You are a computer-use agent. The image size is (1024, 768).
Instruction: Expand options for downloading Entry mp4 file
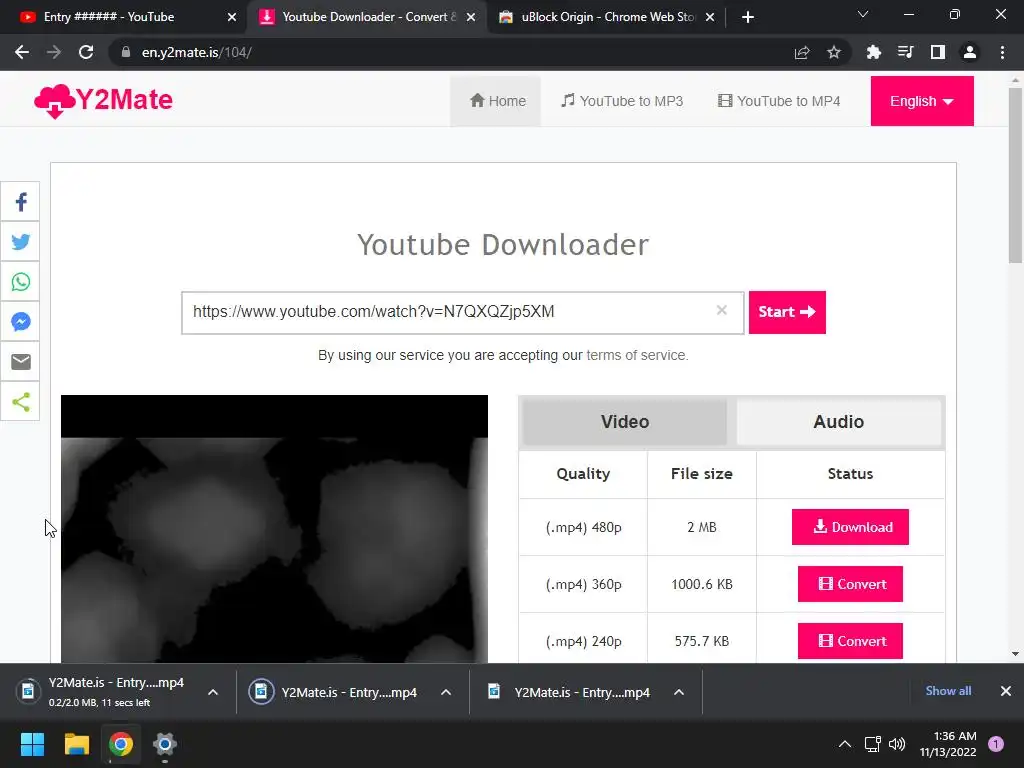point(213,692)
